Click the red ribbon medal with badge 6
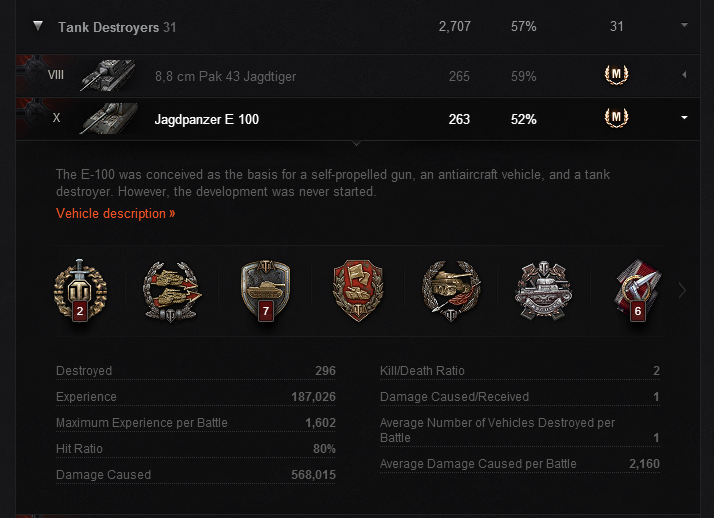This screenshot has width=714, height=518. point(633,290)
